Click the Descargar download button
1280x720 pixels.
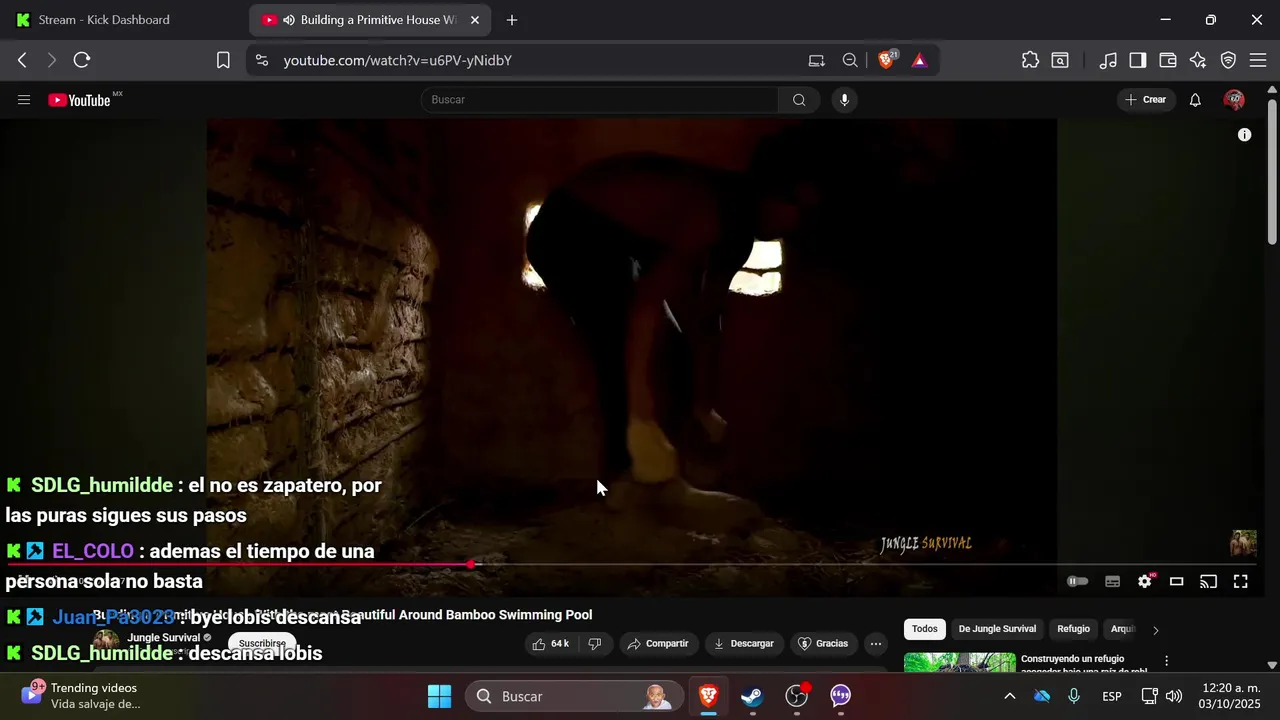click(743, 644)
